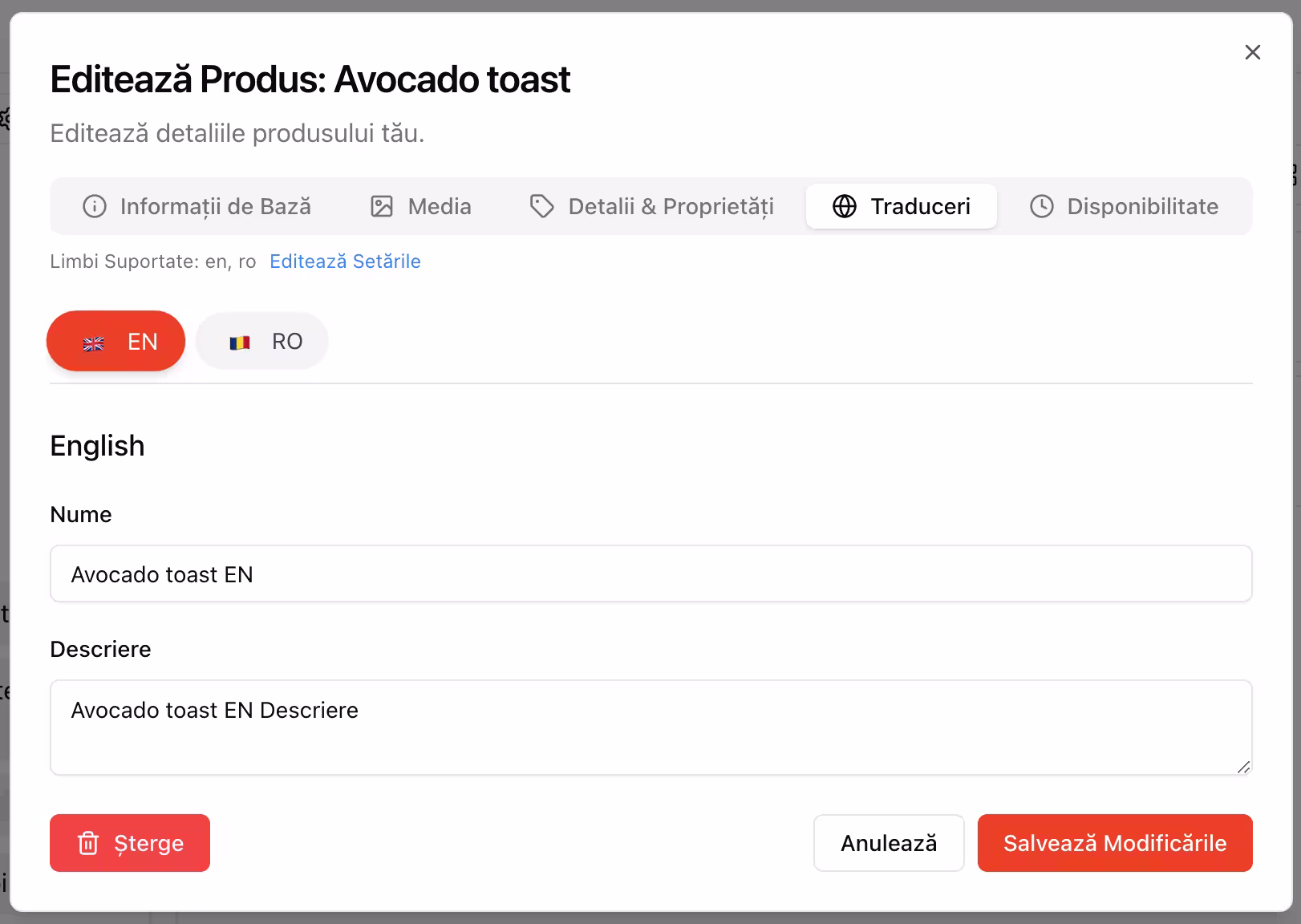Open the Disponibilitate tab
The height and width of the screenshot is (924, 1301).
1124,206
